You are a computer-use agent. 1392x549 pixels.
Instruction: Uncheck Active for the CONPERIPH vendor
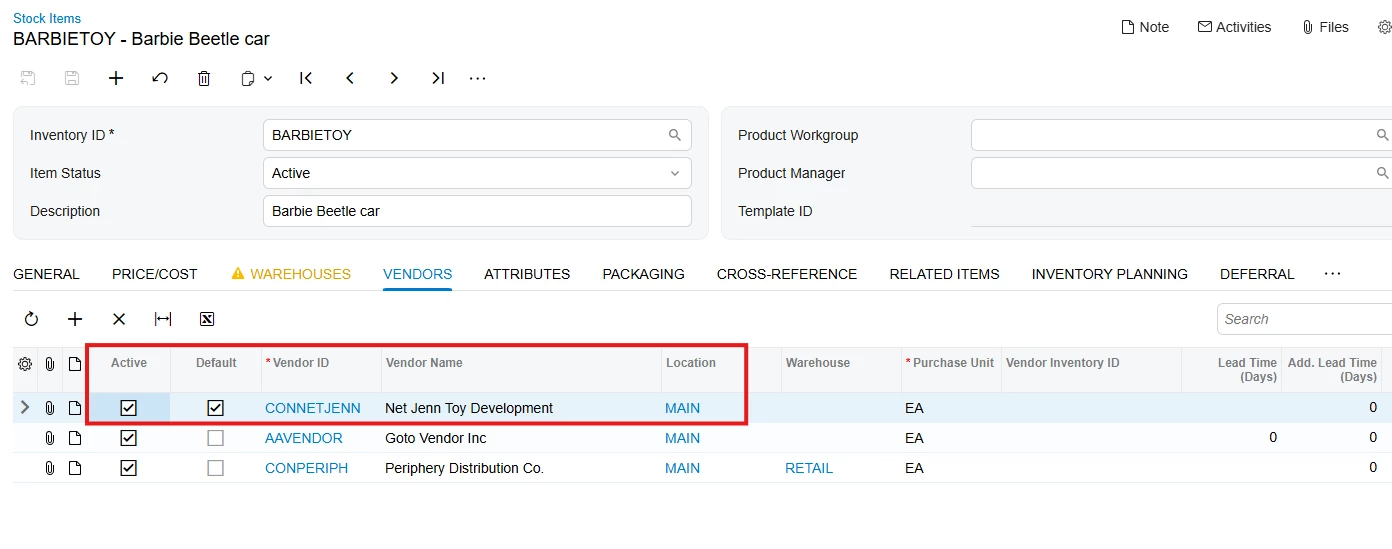click(x=128, y=468)
